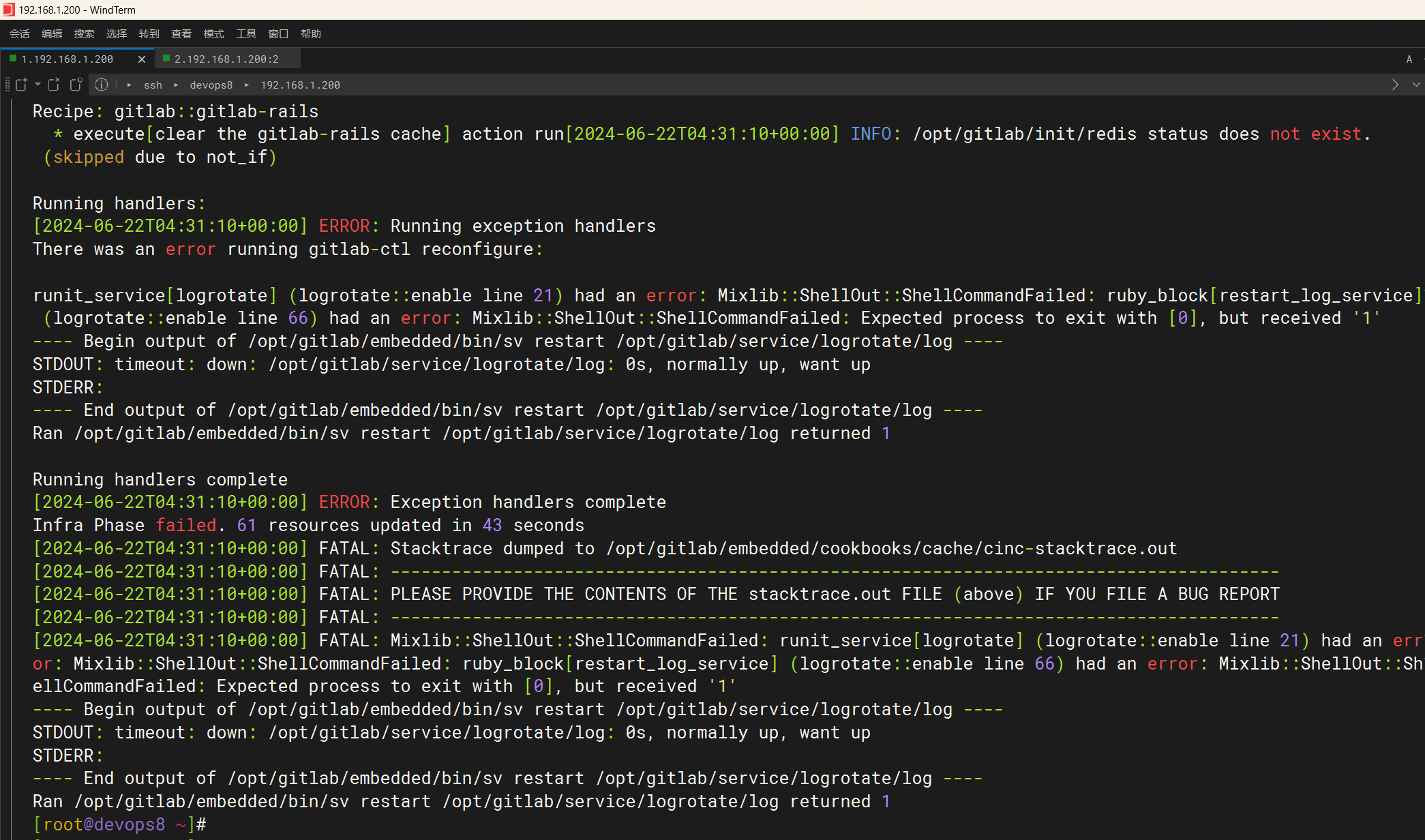Screen dimensions: 1425x840
Task: Open the dropdown arrow next to new session
Action: pyautogui.click(x=37, y=85)
